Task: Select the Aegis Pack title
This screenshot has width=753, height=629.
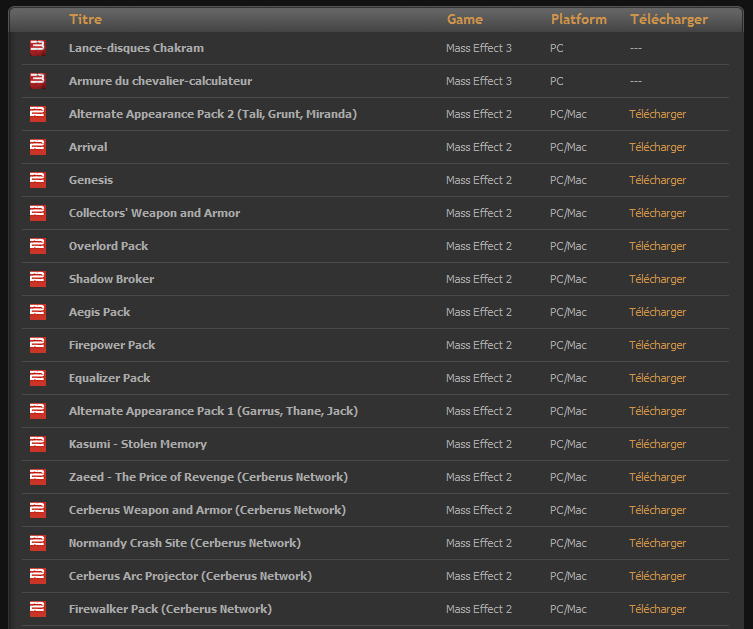Action: tap(99, 312)
